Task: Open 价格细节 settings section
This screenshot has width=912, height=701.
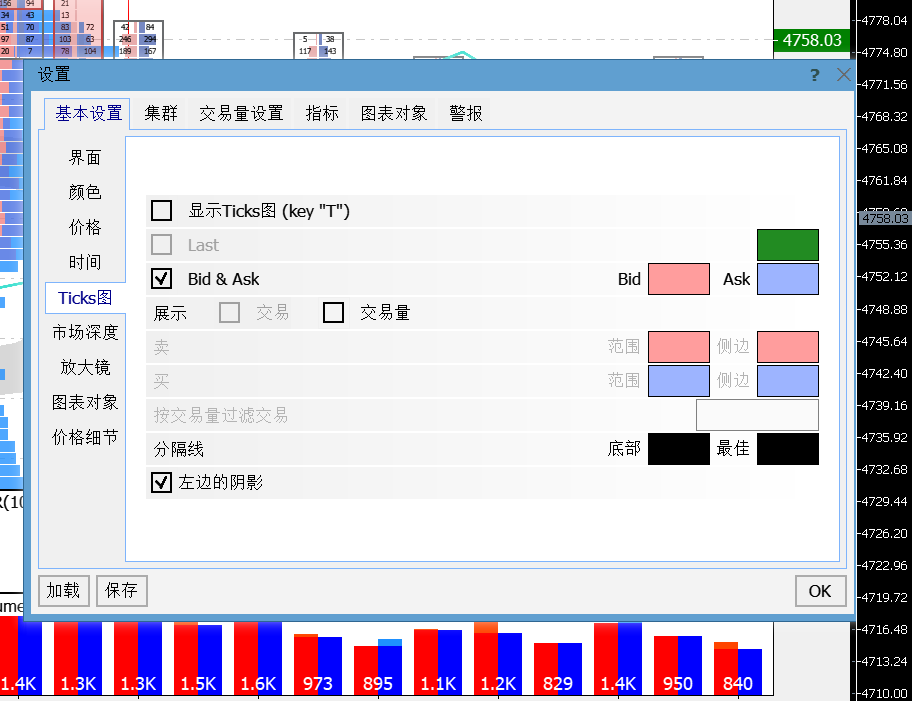Action: point(85,437)
